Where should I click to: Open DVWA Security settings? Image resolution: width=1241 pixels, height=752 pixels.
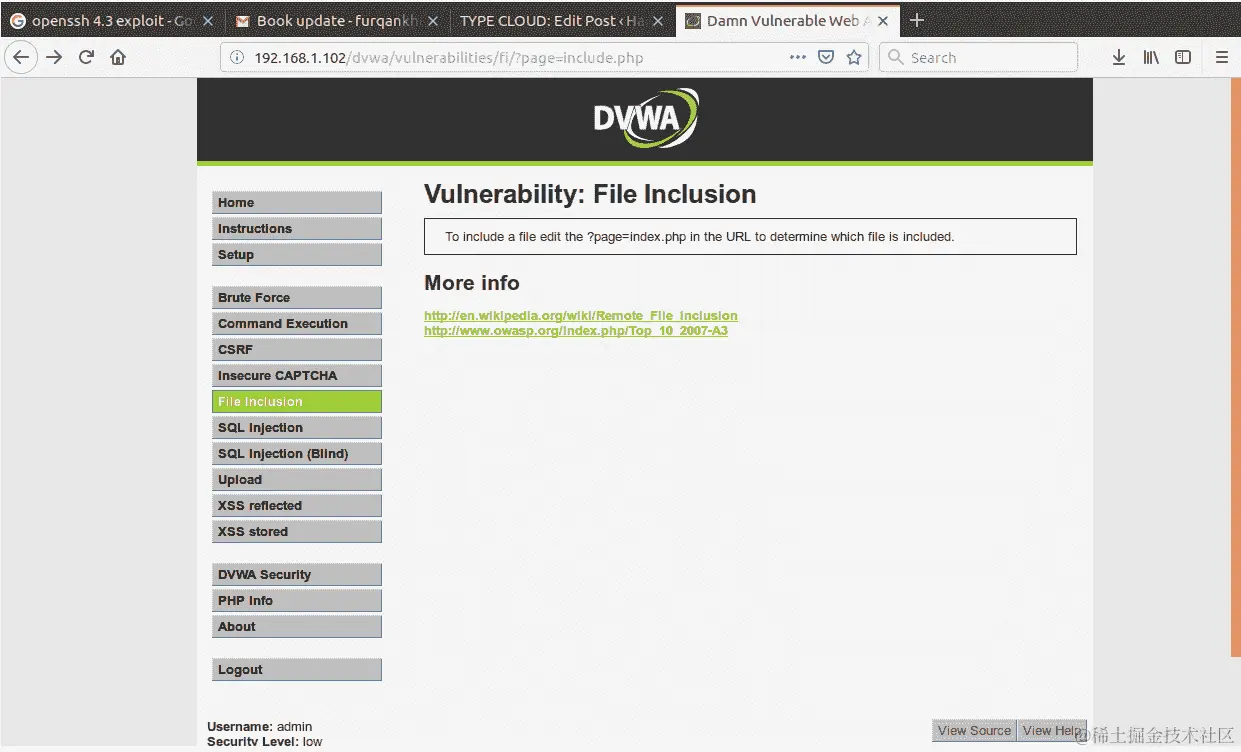click(x=297, y=574)
